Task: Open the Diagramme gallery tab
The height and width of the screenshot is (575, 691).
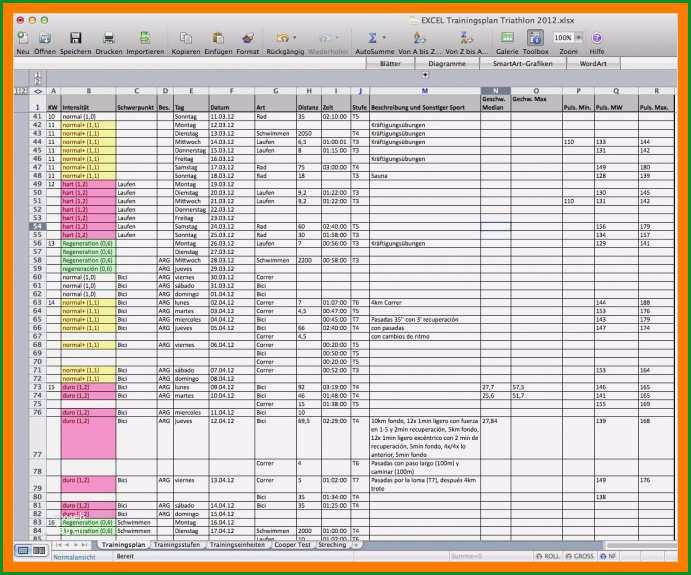Action: [x=447, y=63]
